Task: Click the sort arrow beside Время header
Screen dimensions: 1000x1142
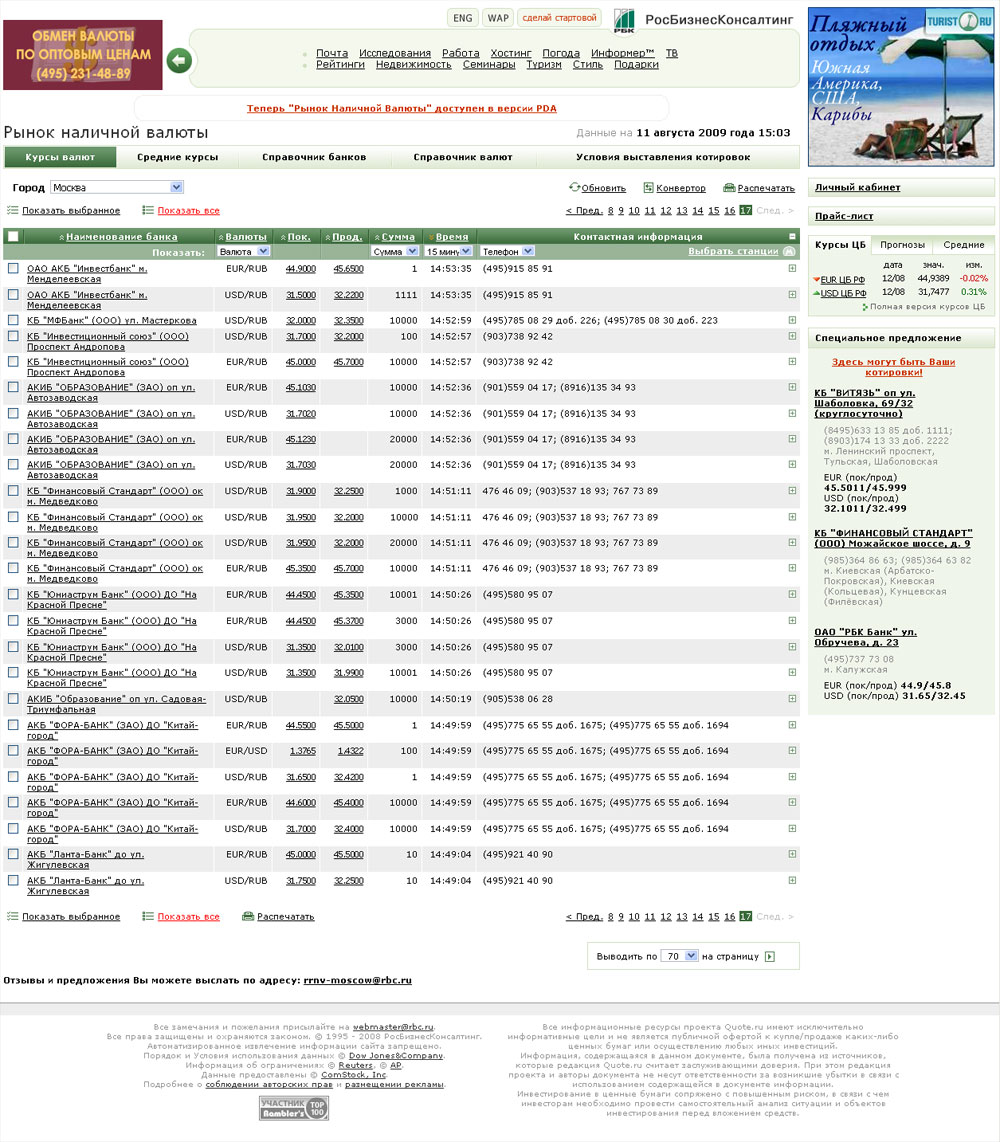Action: (x=431, y=237)
